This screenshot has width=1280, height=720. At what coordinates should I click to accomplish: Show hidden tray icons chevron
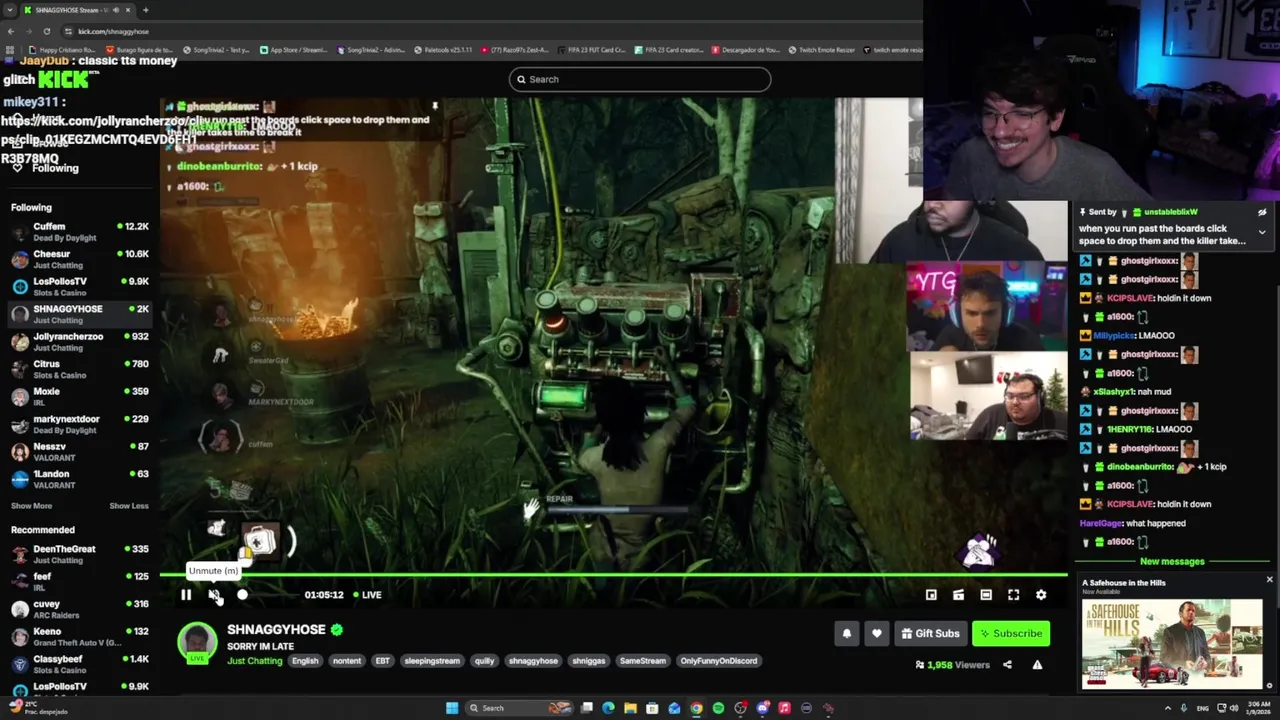coord(1168,708)
